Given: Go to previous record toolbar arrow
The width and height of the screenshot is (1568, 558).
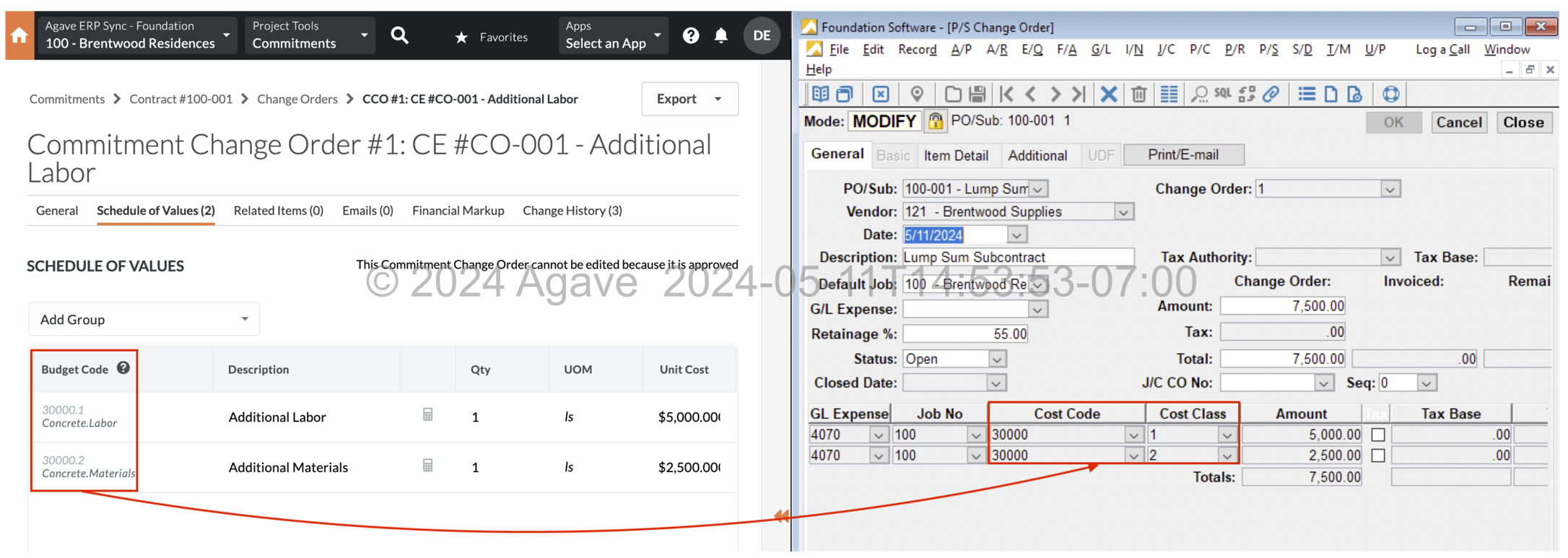Looking at the screenshot, I should (x=1031, y=94).
